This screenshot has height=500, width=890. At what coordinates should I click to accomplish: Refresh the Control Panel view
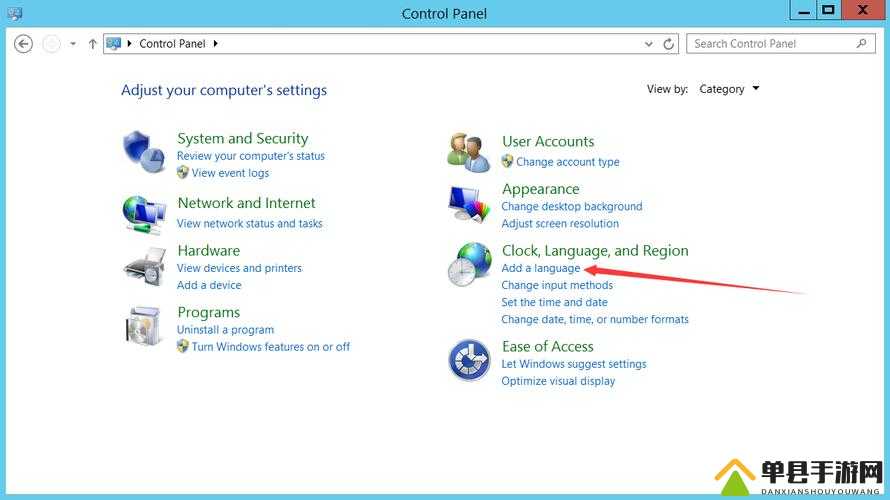tap(669, 44)
